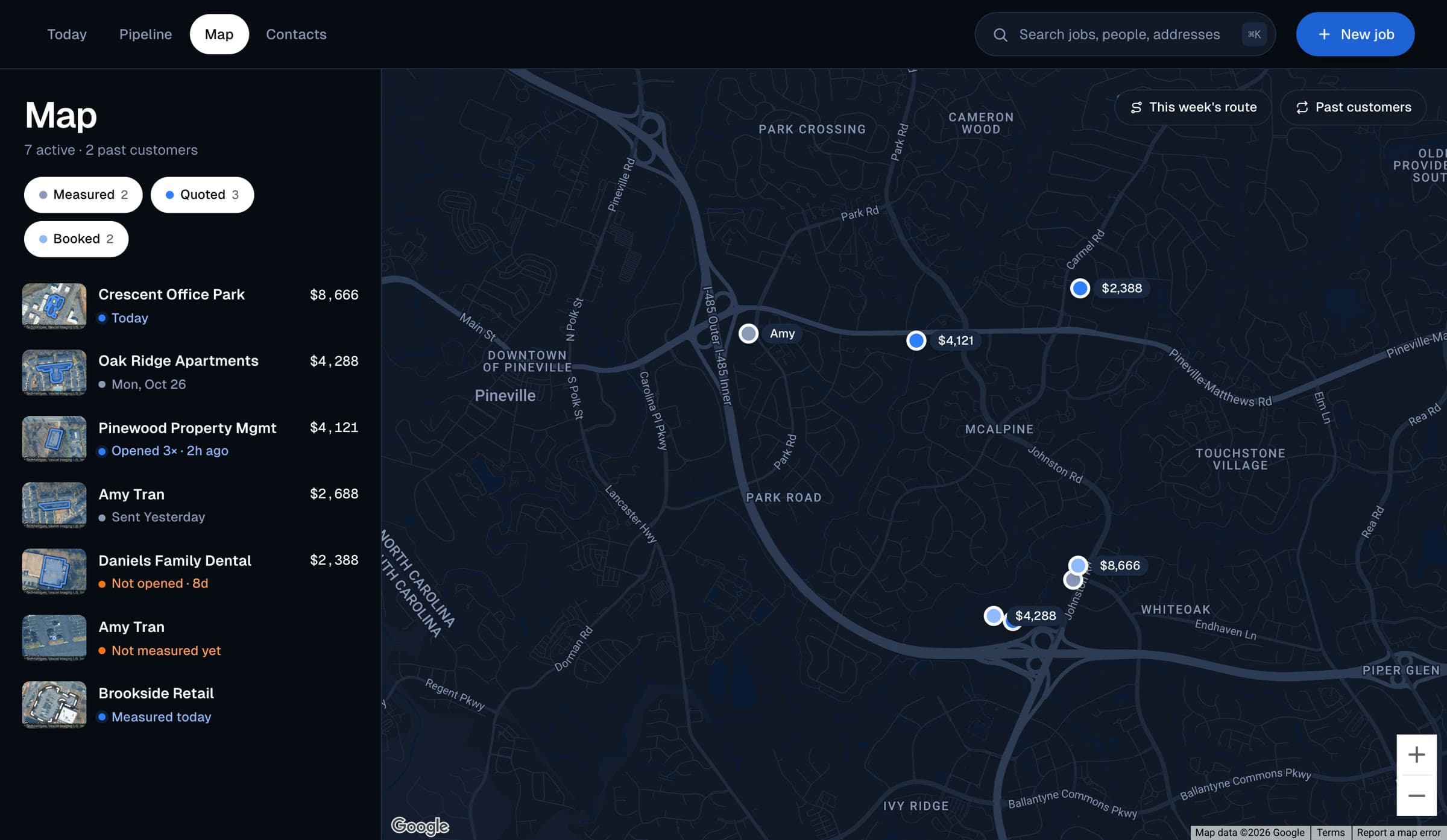1447x840 pixels.
Task: Open the map Terms link
Action: point(1330,832)
